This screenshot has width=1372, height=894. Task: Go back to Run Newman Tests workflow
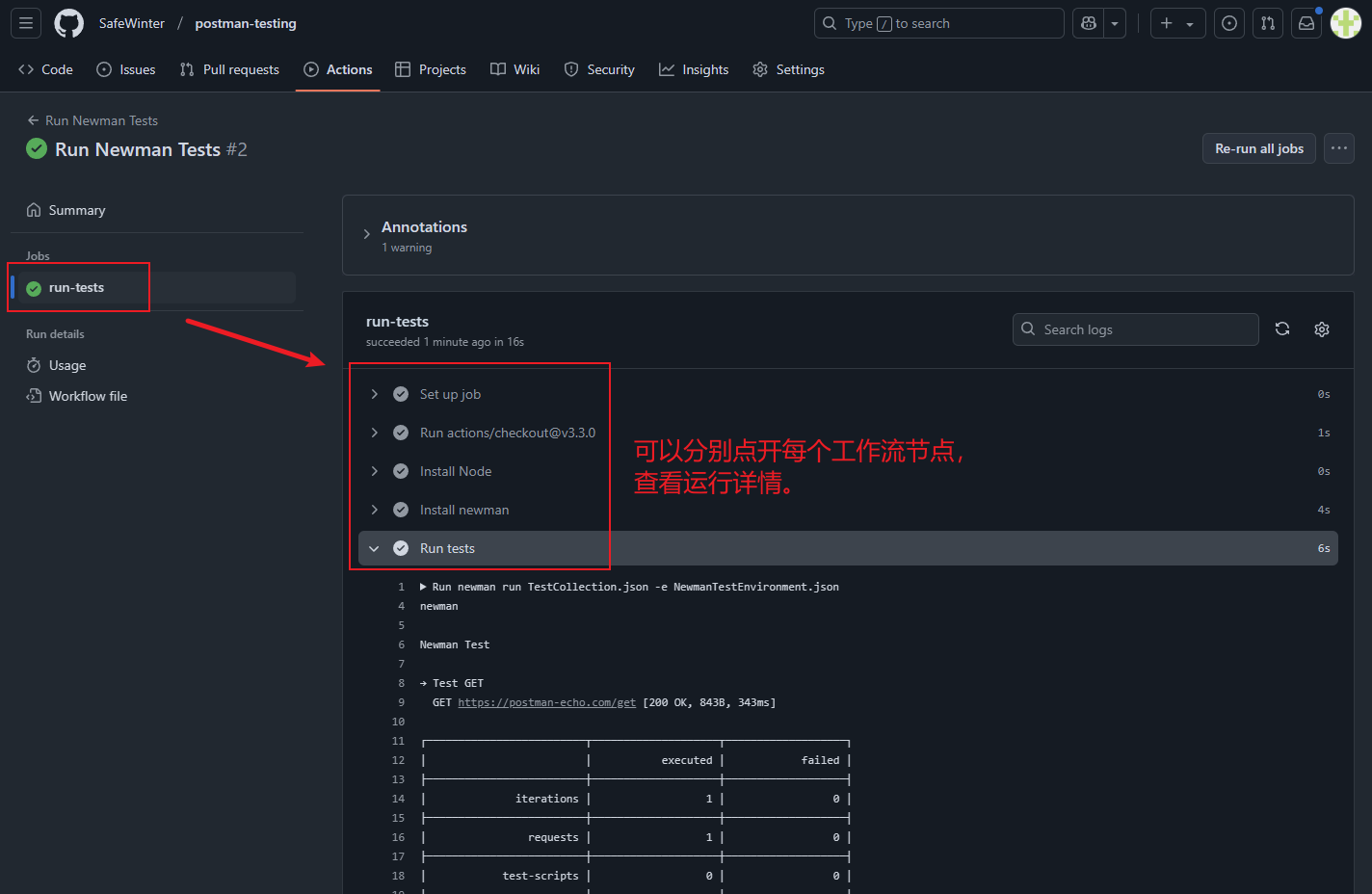click(92, 120)
